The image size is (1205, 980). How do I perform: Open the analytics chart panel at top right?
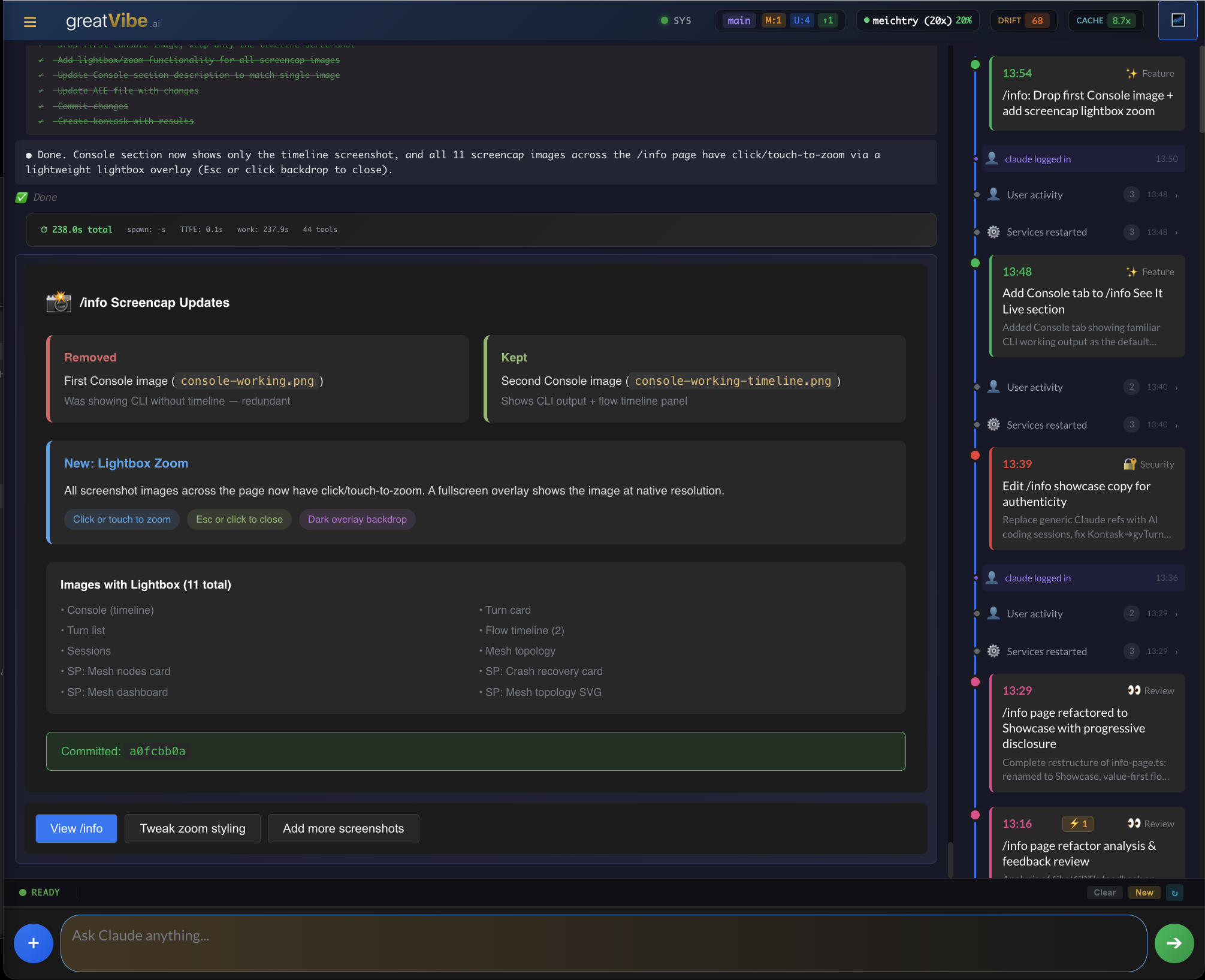(1177, 20)
